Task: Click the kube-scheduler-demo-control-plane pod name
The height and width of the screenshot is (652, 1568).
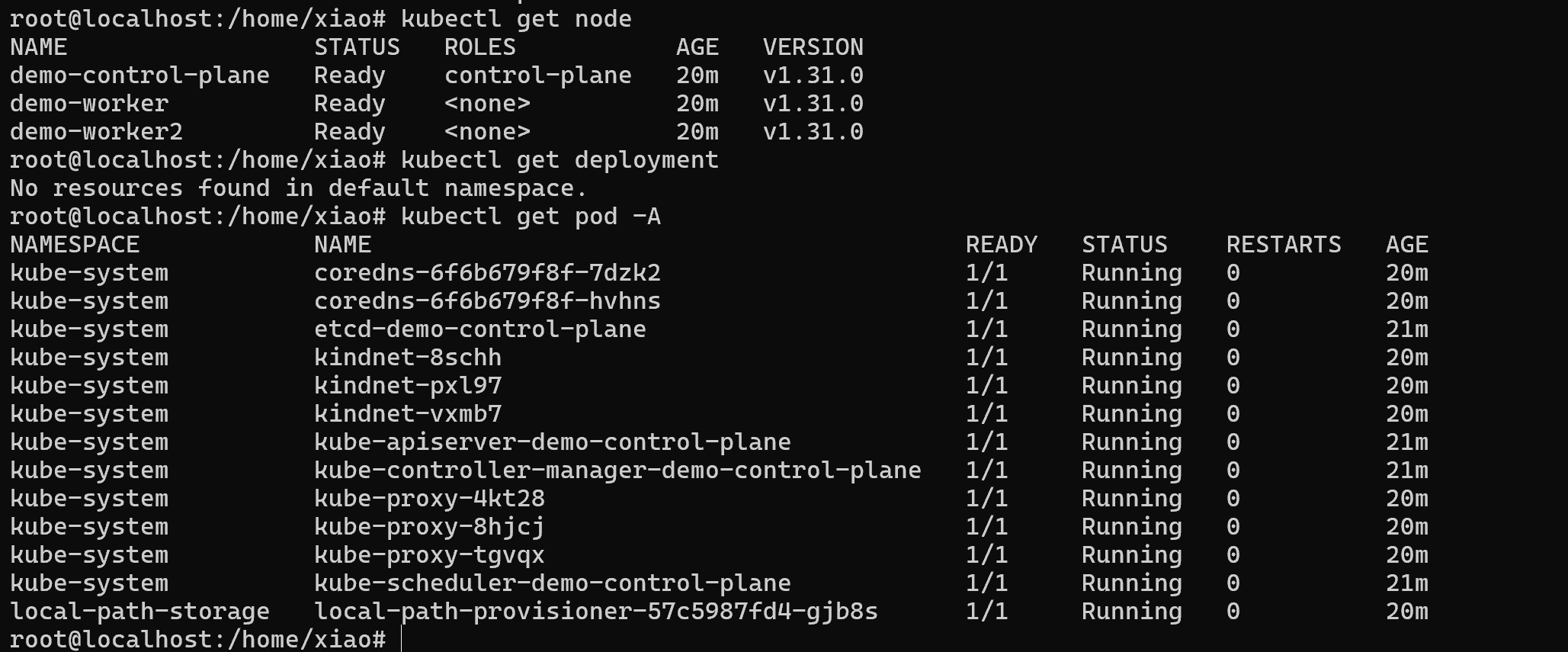Action: click(552, 583)
